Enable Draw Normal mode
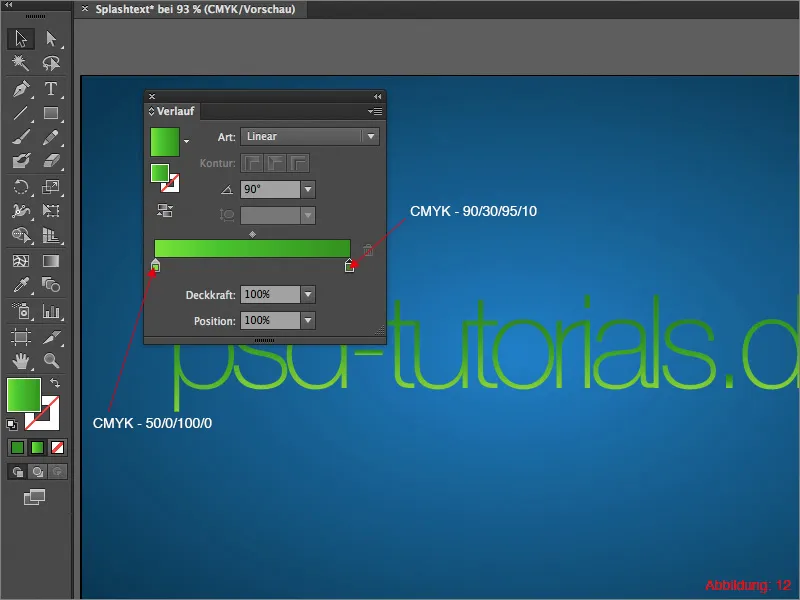Screen dimensions: 800x600 pos(17,472)
